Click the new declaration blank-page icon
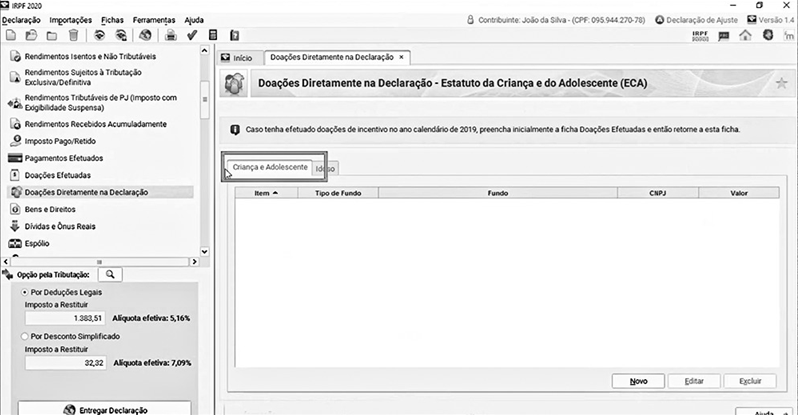Screen dimensions: 798x415 pyautogui.click(x=11, y=35)
